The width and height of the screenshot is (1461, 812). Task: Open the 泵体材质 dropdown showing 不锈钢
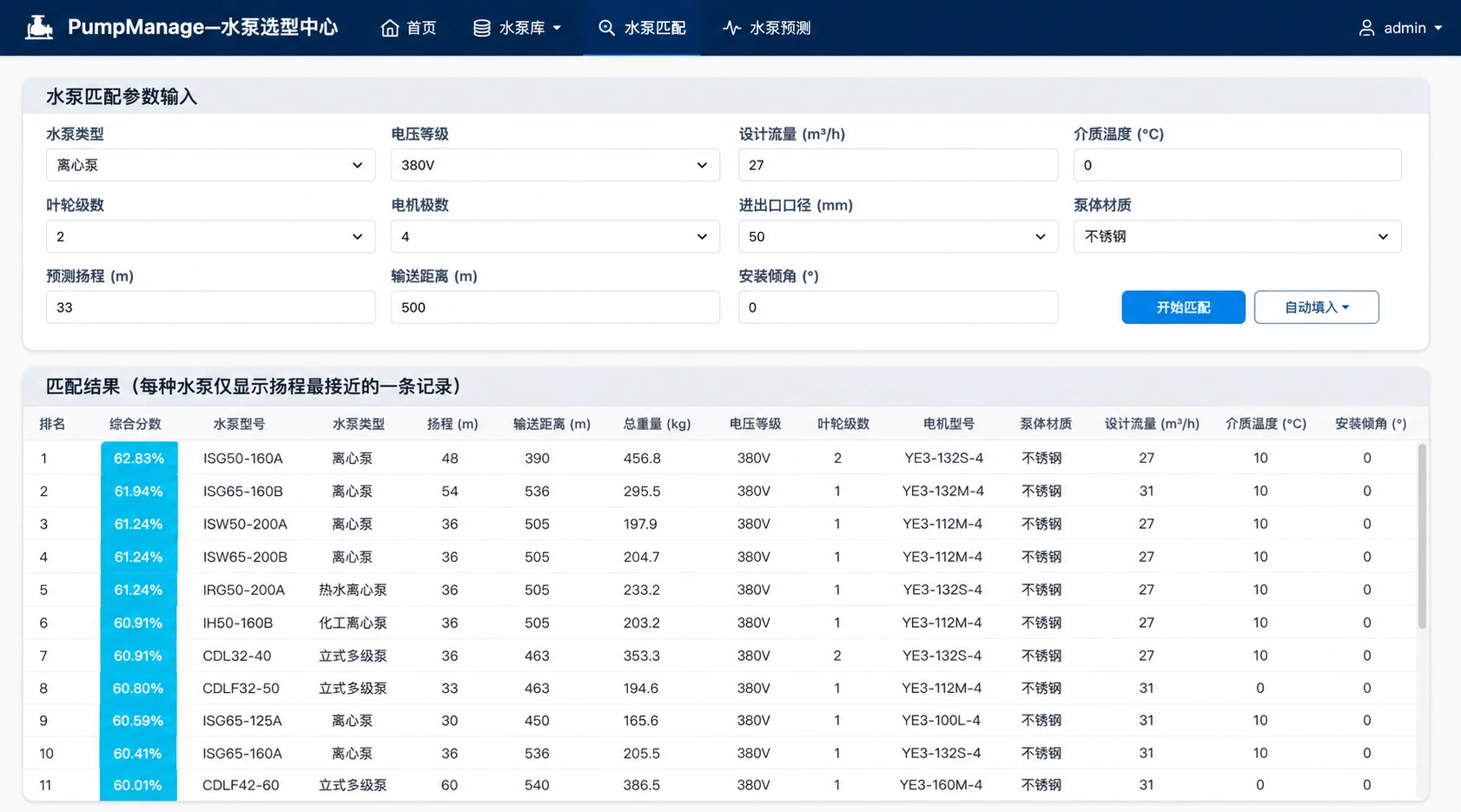(1237, 236)
